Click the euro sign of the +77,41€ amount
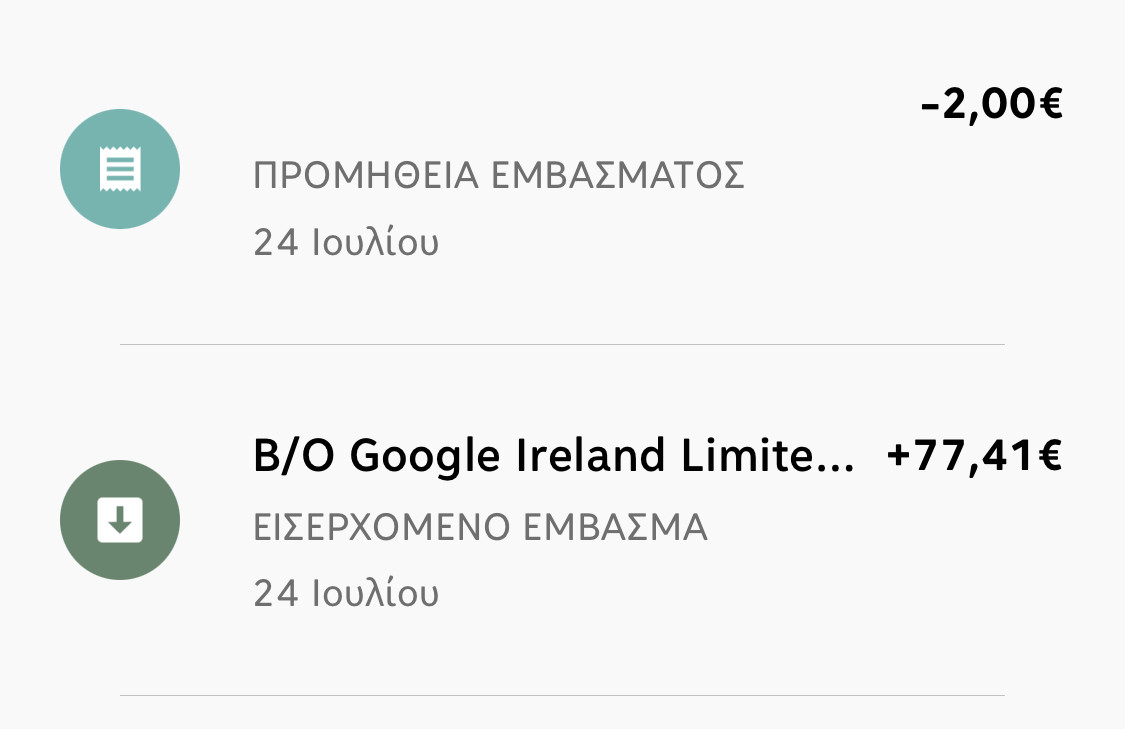The image size is (1125, 729). (x=1049, y=457)
